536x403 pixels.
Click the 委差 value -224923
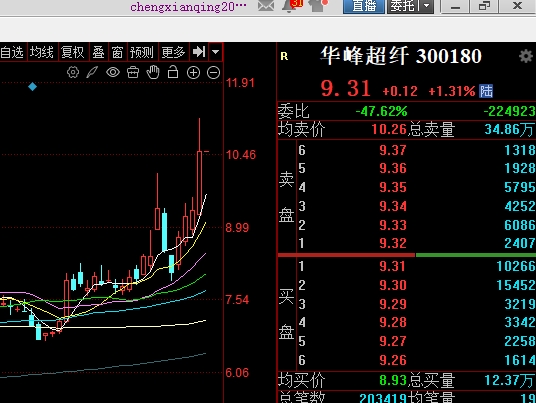coord(509,111)
